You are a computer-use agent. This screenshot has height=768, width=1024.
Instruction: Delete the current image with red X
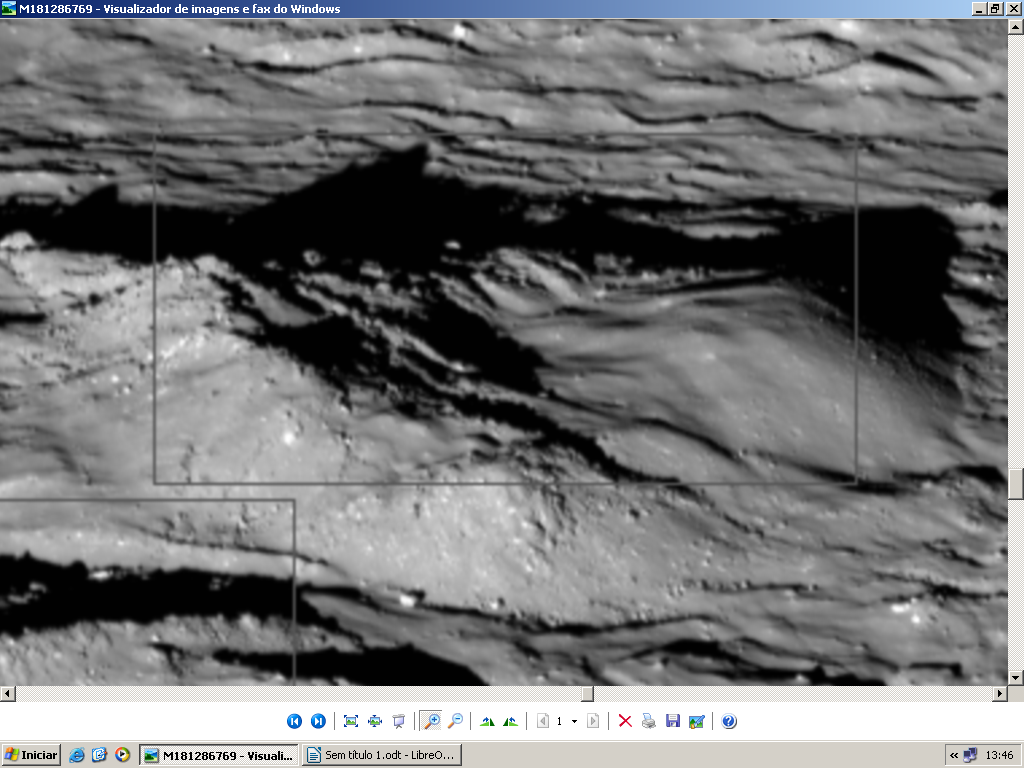[x=625, y=721]
